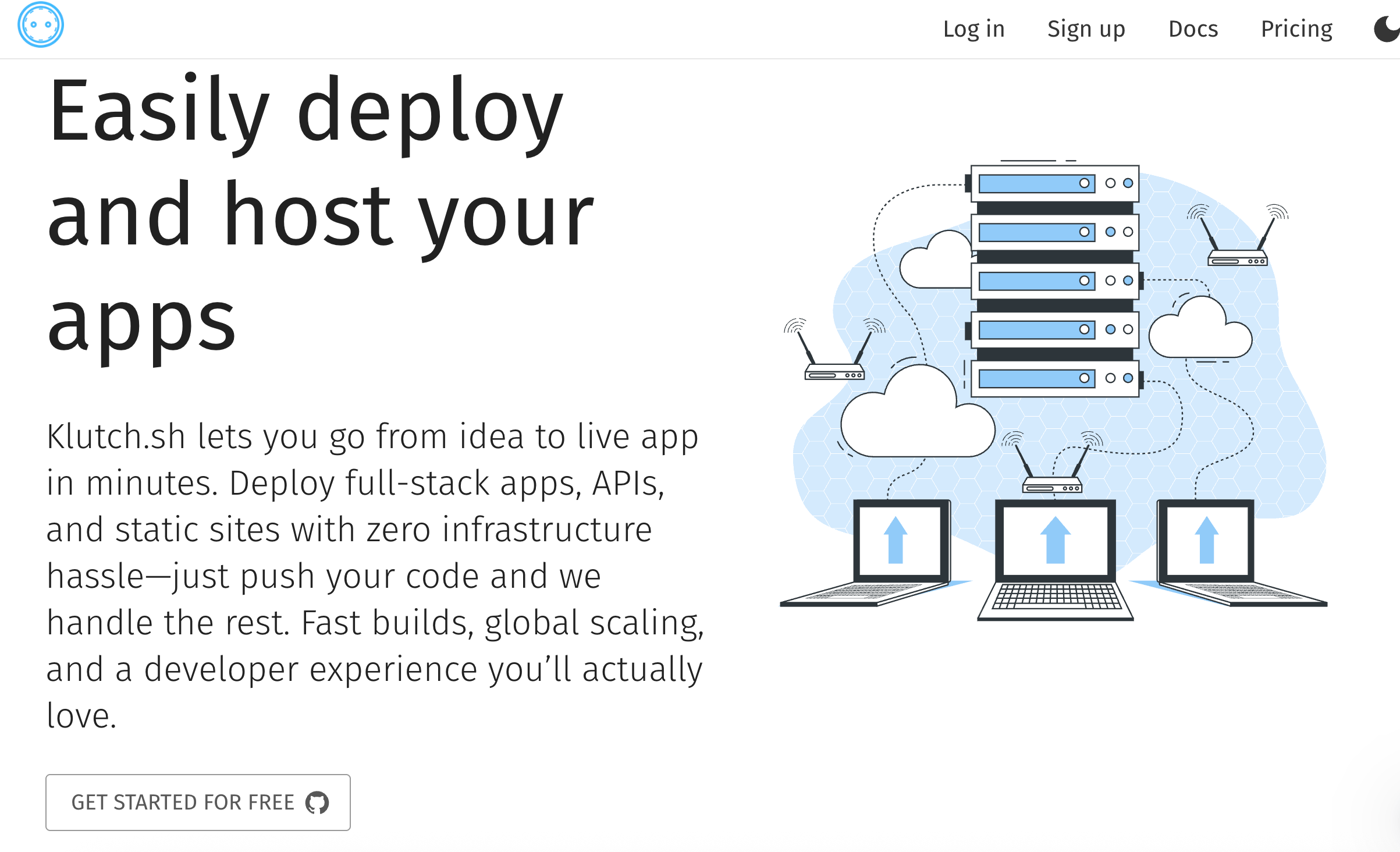Open the Log in page
1400x852 pixels.
pos(973,29)
